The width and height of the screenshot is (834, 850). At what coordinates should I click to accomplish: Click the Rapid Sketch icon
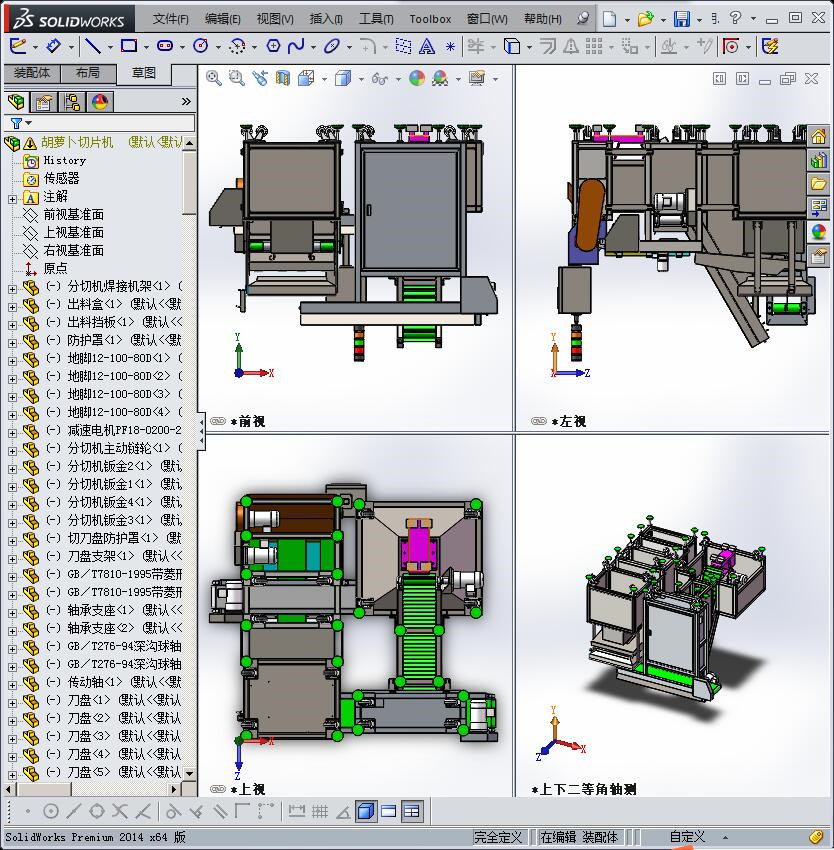click(x=770, y=47)
